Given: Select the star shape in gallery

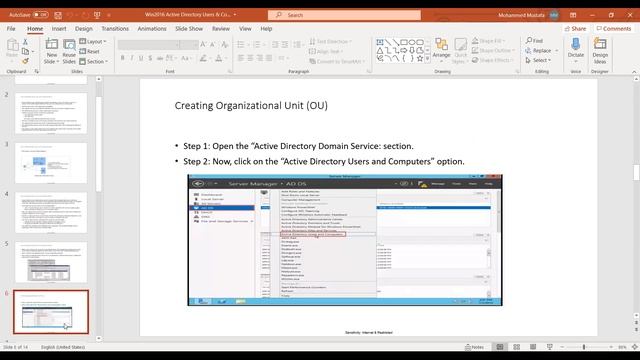Looking at the screenshot, I should coord(420,58).
